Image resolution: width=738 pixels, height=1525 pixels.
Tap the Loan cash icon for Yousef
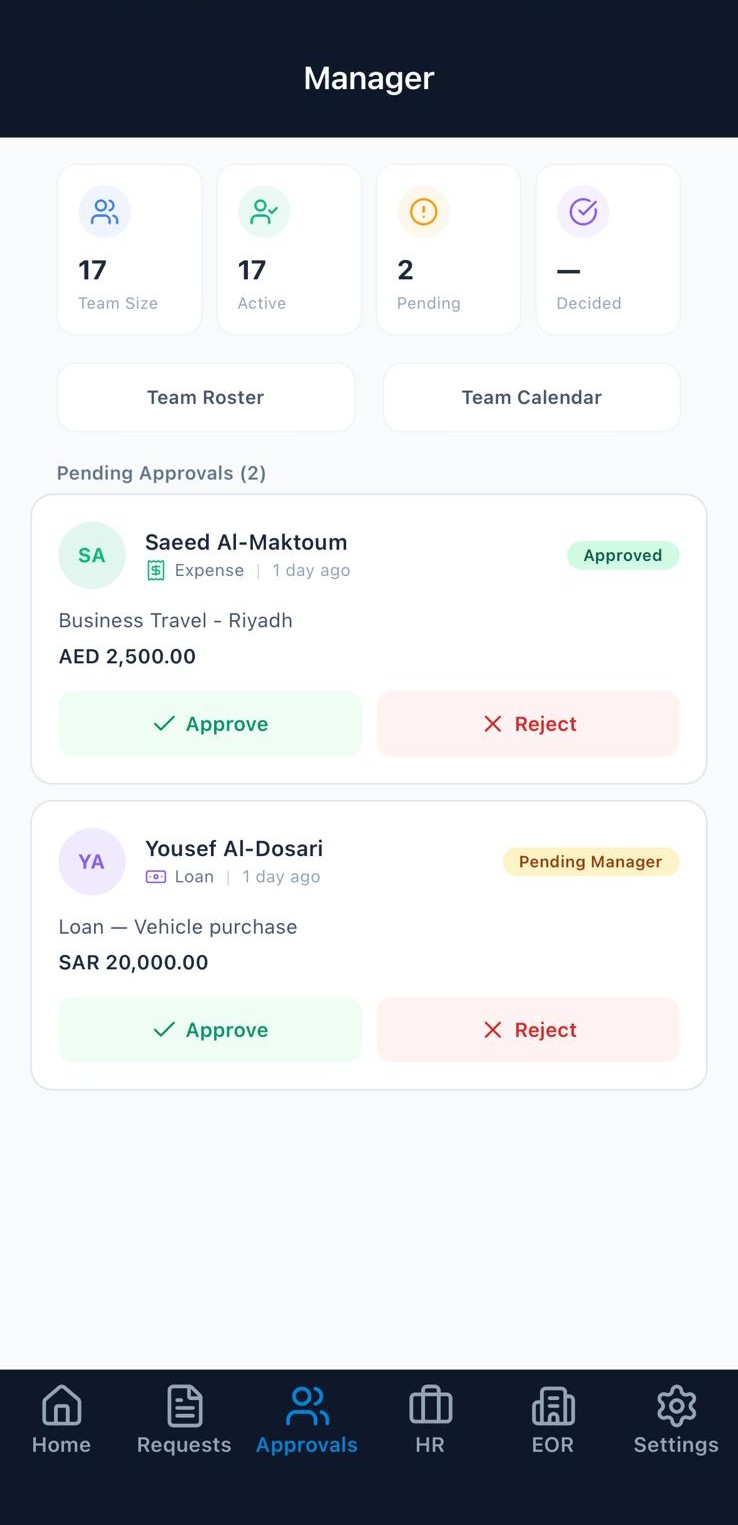click(156, 877)
